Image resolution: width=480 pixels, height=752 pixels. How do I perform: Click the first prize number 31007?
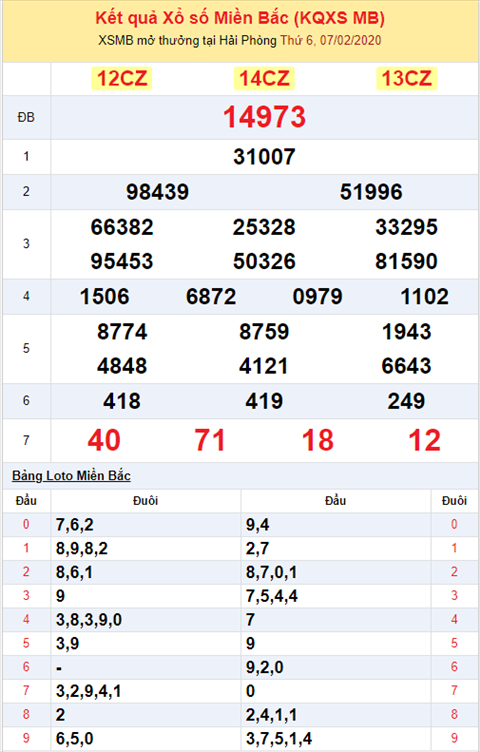click(264, 157)
